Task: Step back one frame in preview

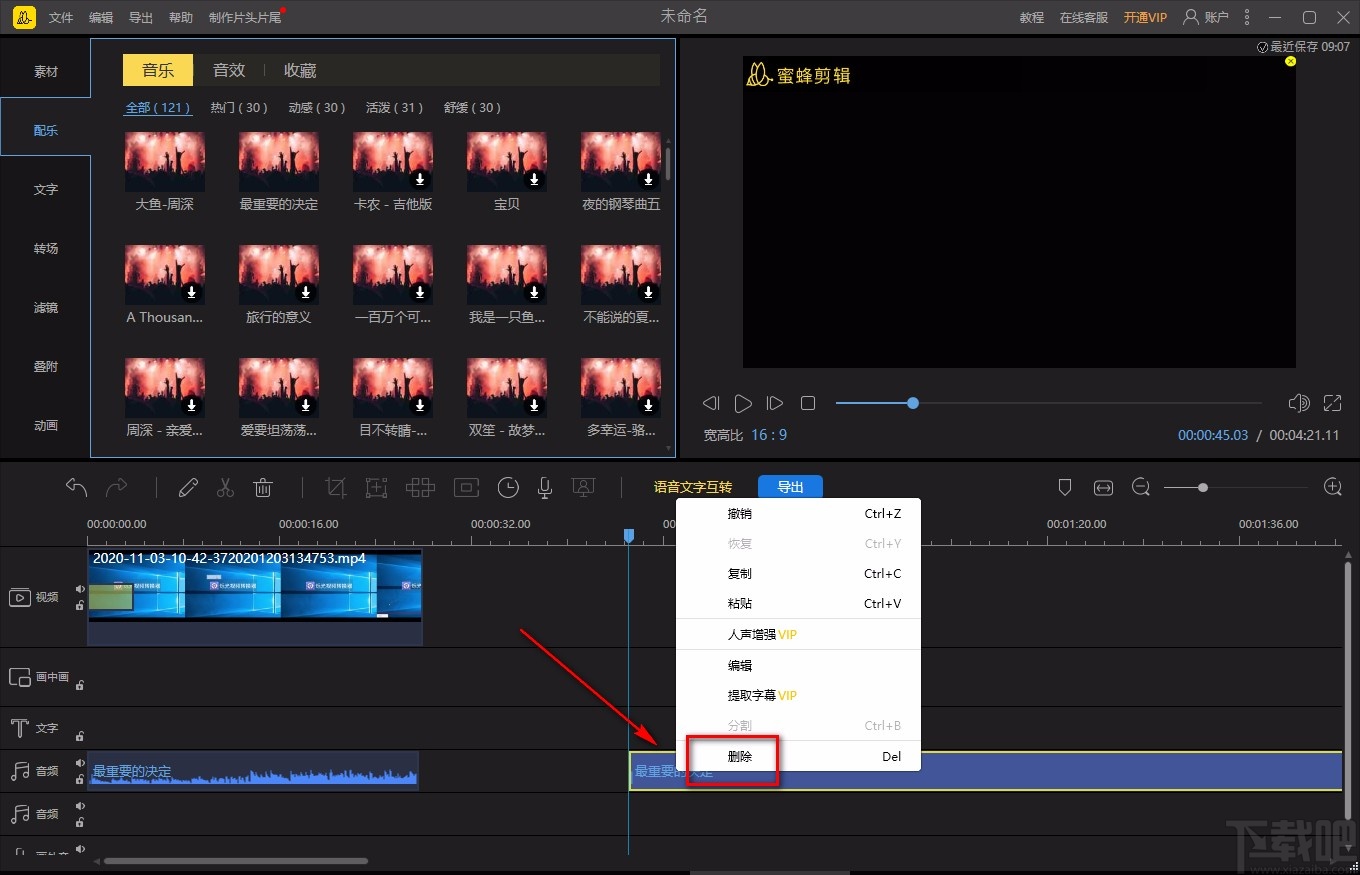Action: coord(711,403)
